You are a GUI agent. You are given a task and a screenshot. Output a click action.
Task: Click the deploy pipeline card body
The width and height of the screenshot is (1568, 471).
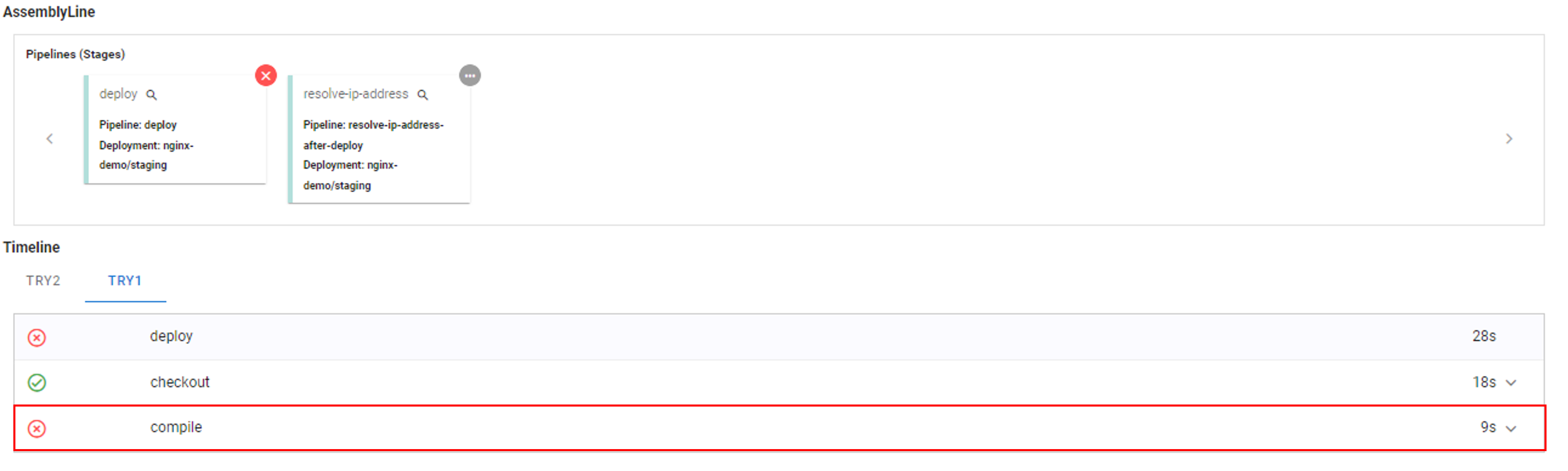click(x=177, y=146)
